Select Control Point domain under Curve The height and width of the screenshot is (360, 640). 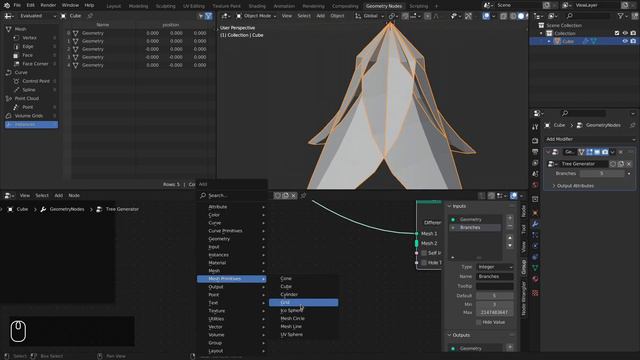click(x=36, y=81)
